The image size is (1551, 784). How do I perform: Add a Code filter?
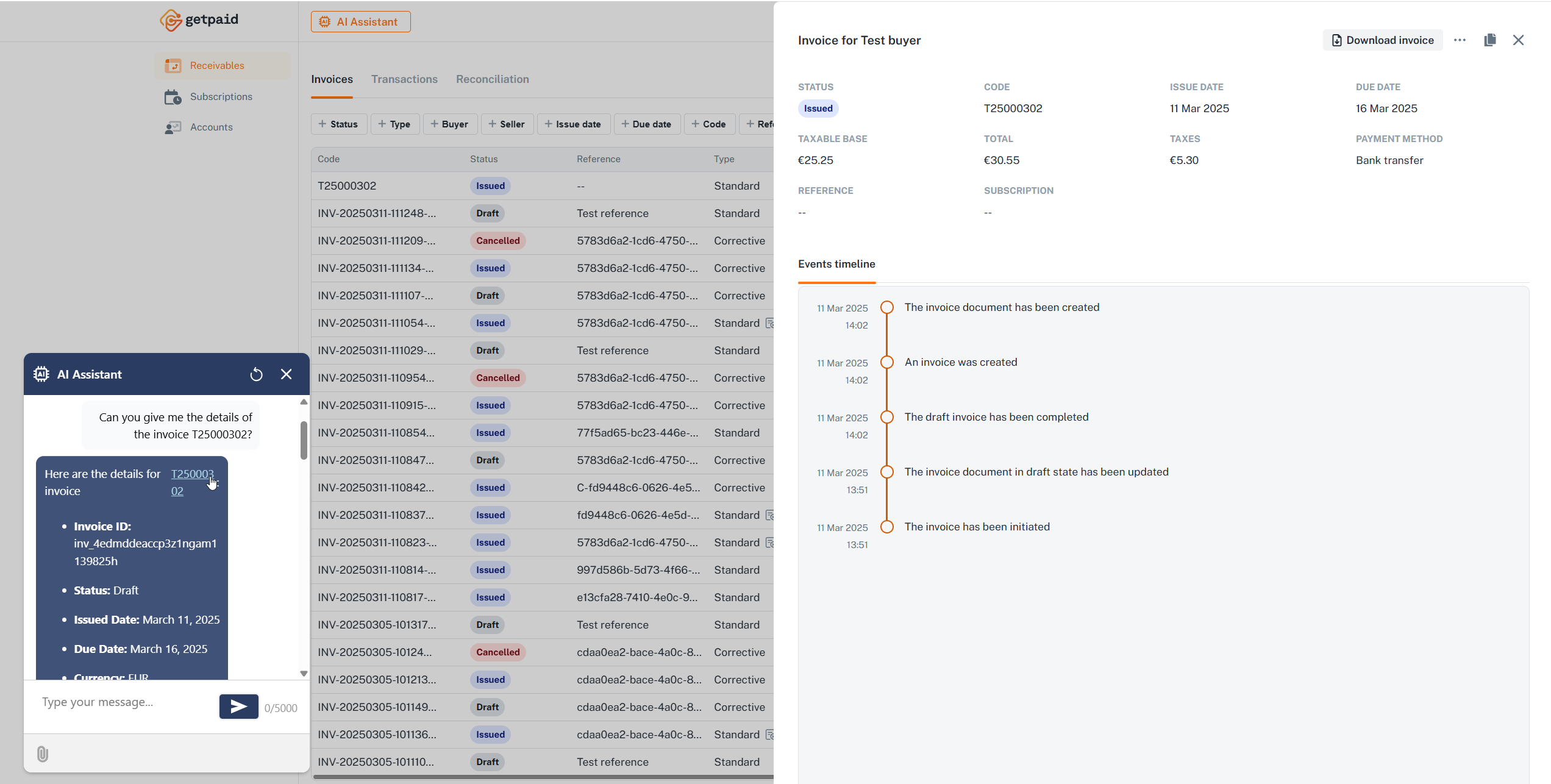click(x=710, y=124)
